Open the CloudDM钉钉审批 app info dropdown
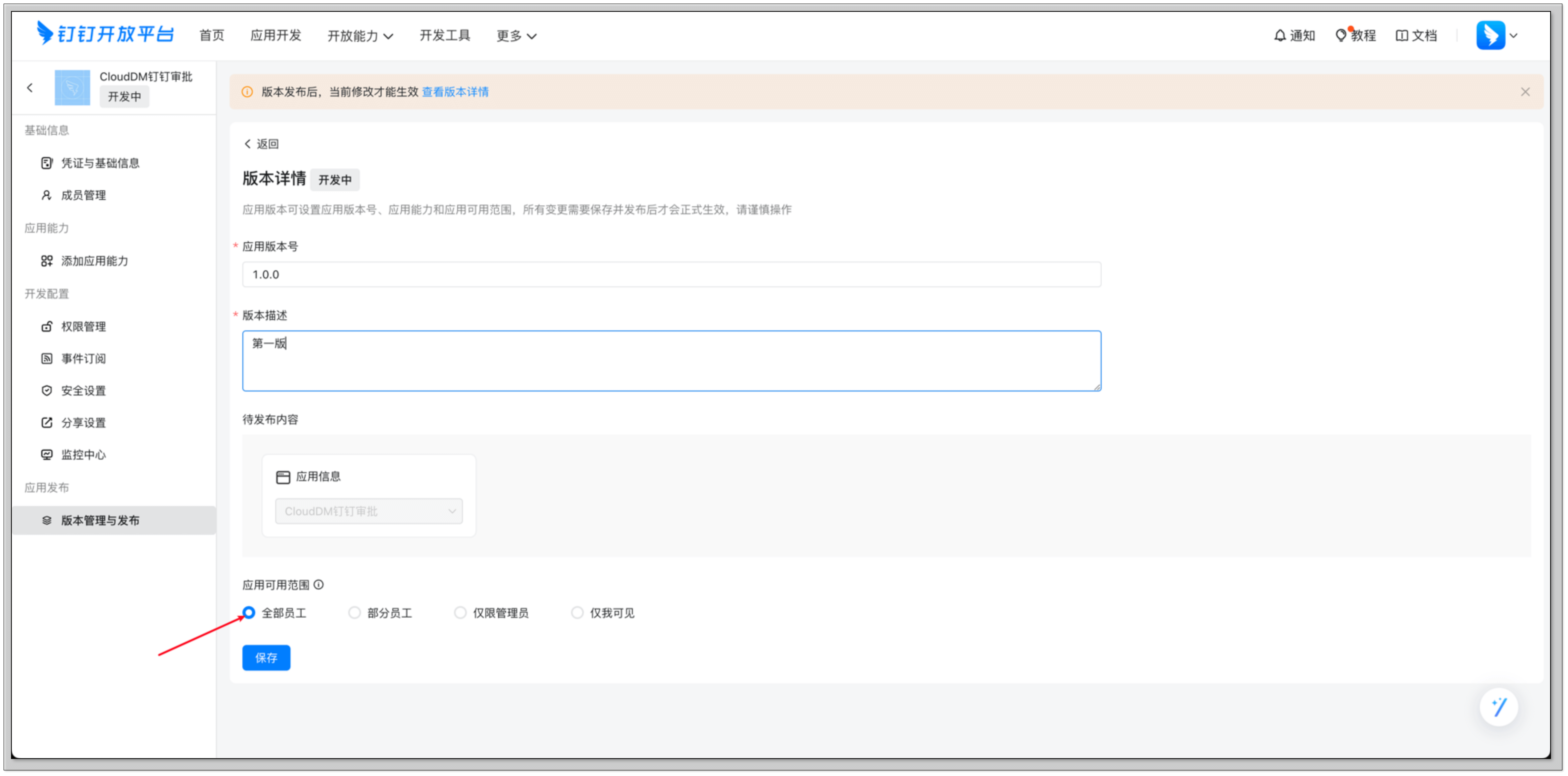Image resolution: width=1568 pixels, height=776 pixels. coord(369,511)
